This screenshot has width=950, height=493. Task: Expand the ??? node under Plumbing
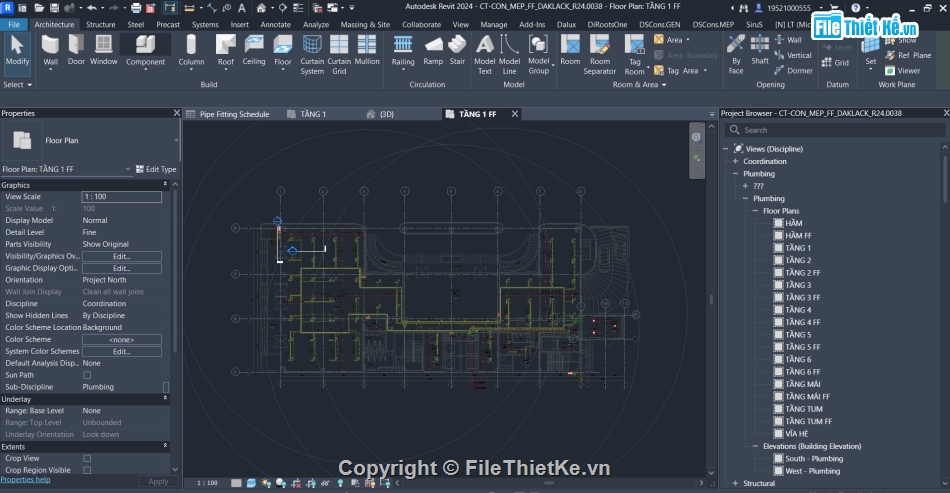point(745,186)
